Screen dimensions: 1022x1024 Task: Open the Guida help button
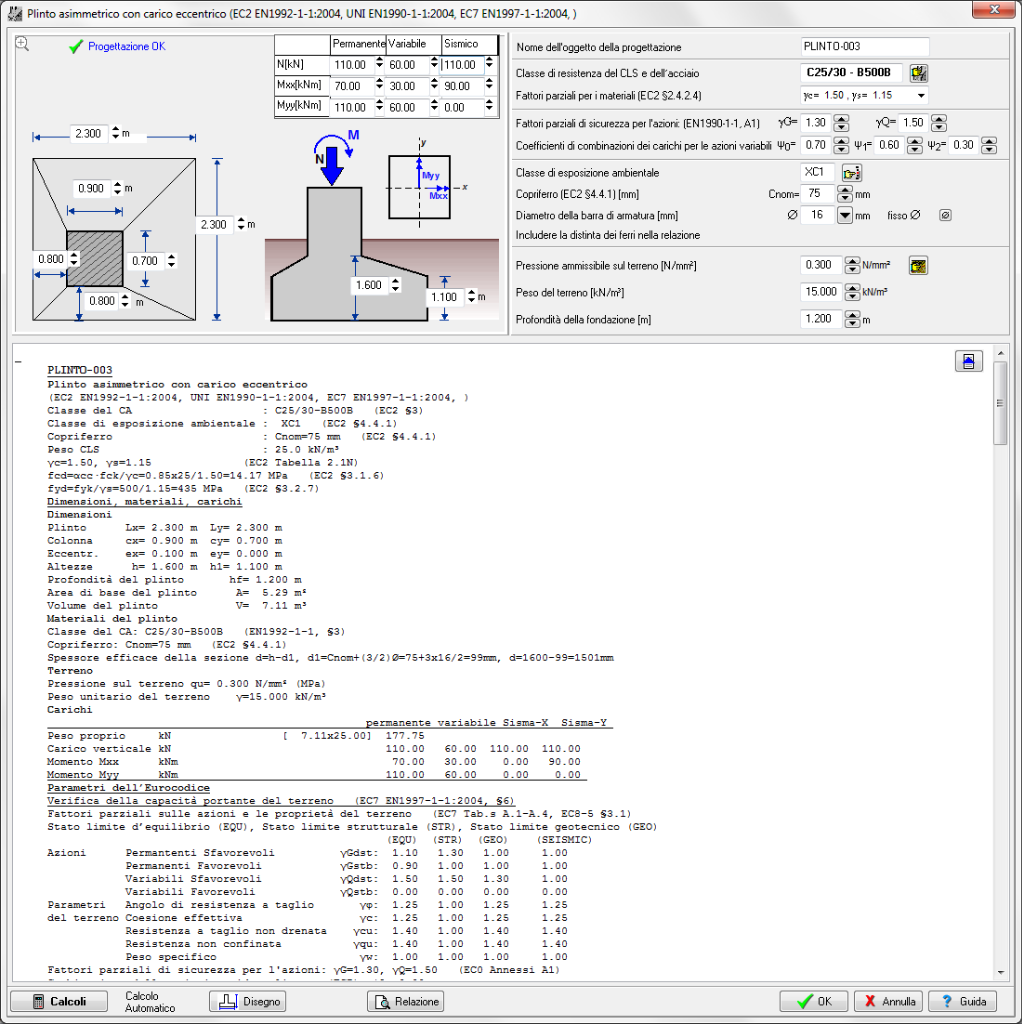963,1001
